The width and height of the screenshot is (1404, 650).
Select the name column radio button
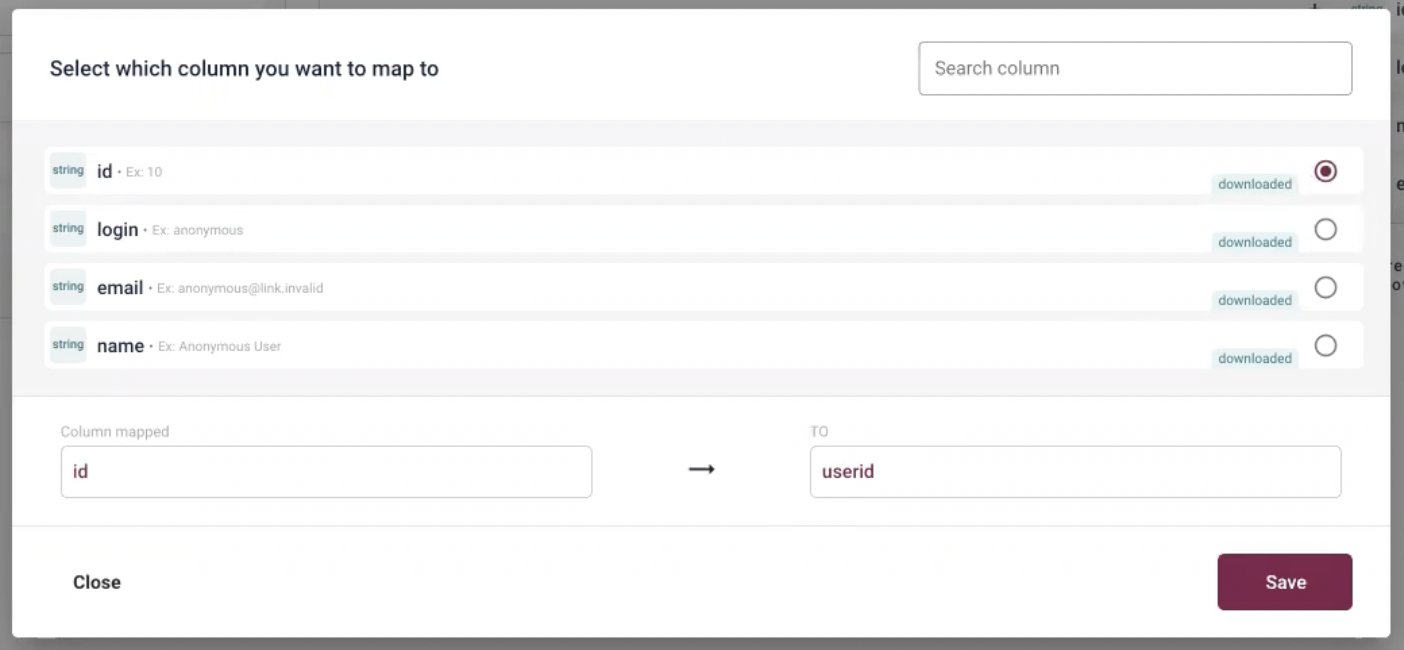click(1325, 345)
